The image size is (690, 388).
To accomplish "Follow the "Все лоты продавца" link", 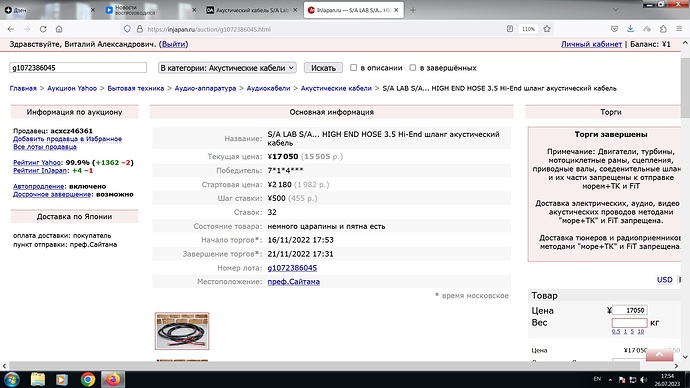I will 45,147.
